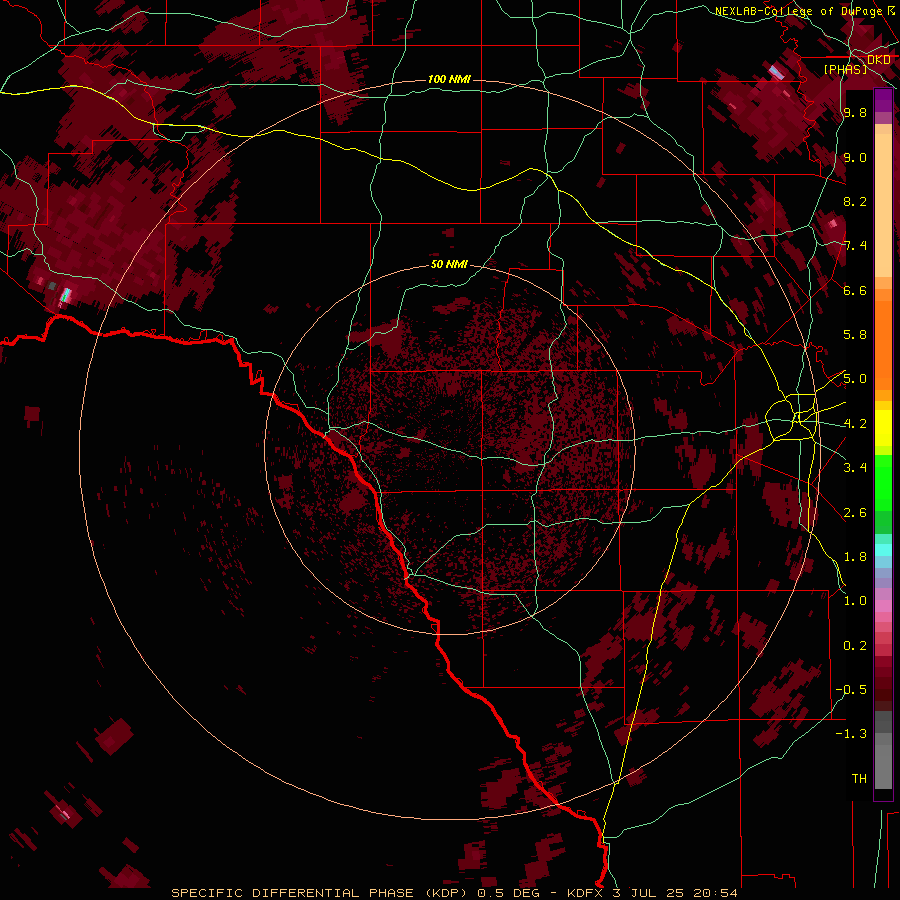The height and width of the screenshot is (900, 900).
Task: Click the cyan segment of color bar
Action: (883, 550)
